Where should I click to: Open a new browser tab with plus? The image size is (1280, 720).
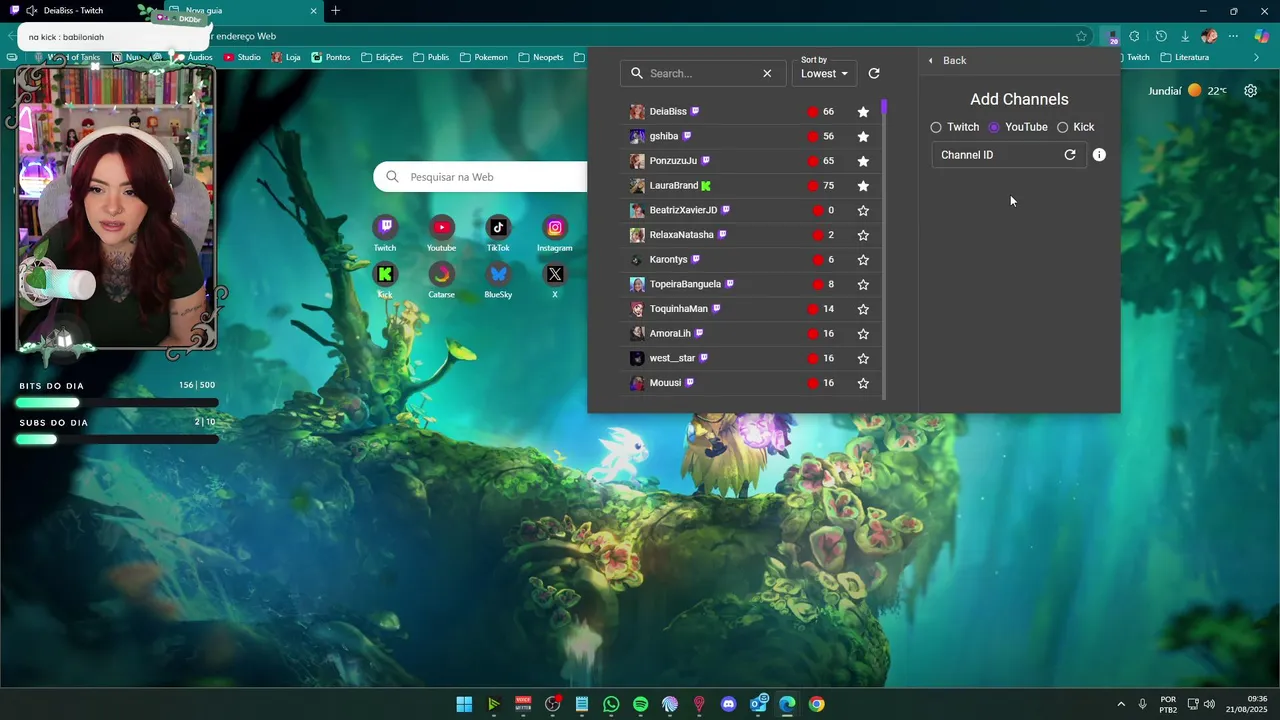pyautogui.click(x=335, y=11)
